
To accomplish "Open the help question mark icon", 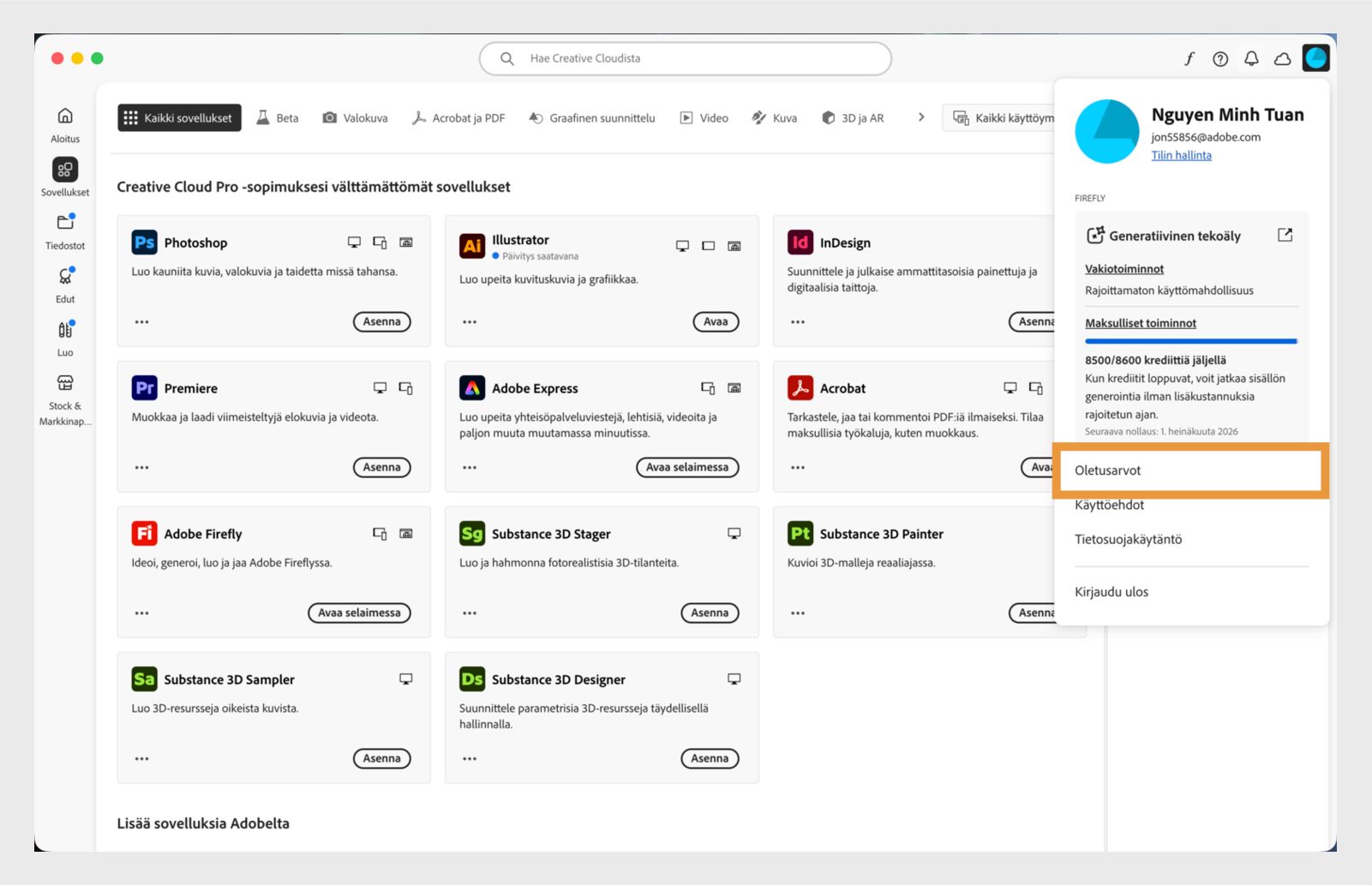I will [x=1220, y=58].
